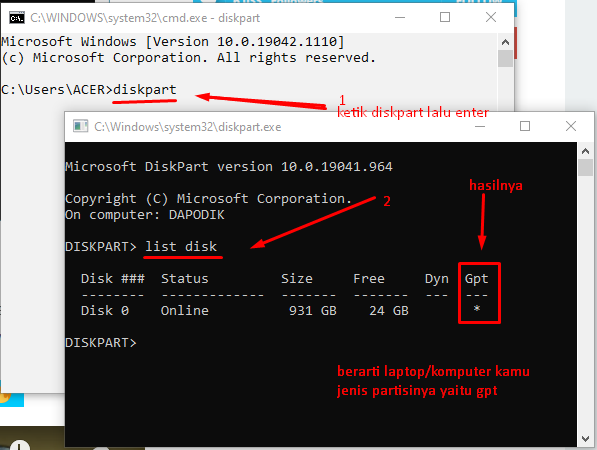Click 'Microsoft DiskPart version 10.0.19041.964' text
Viewport: 597px width, 450px height.
(x=229, y=166)
